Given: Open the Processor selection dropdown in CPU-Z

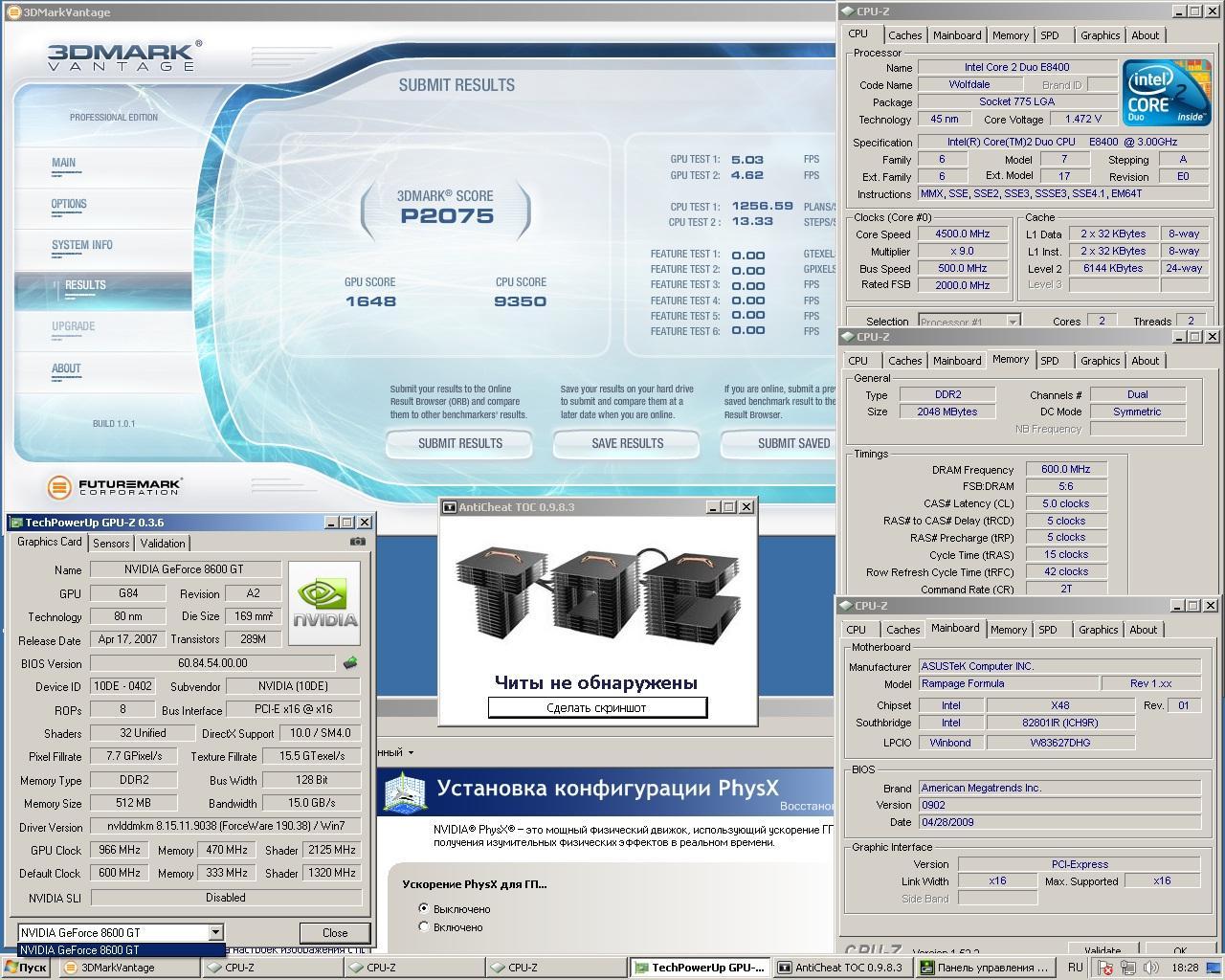Looking at the screenshot, I should [1013, 322].
